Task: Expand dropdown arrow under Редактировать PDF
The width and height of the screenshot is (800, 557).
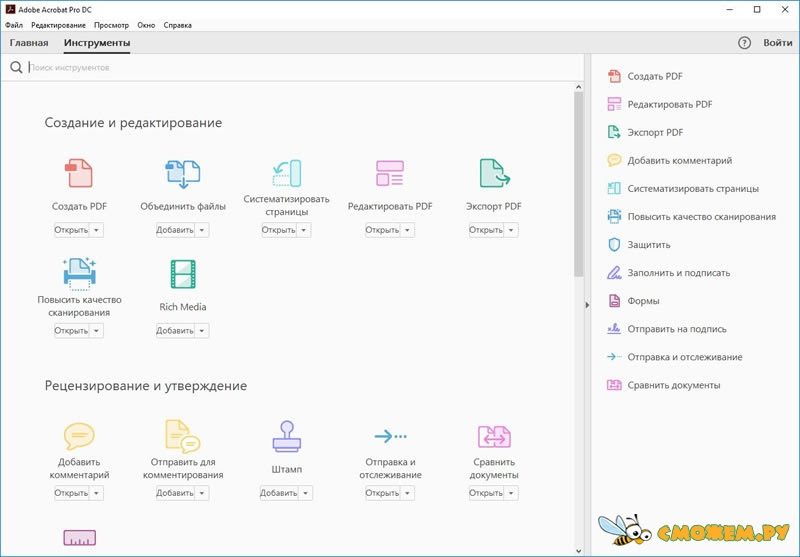Action: coord(407,230)
